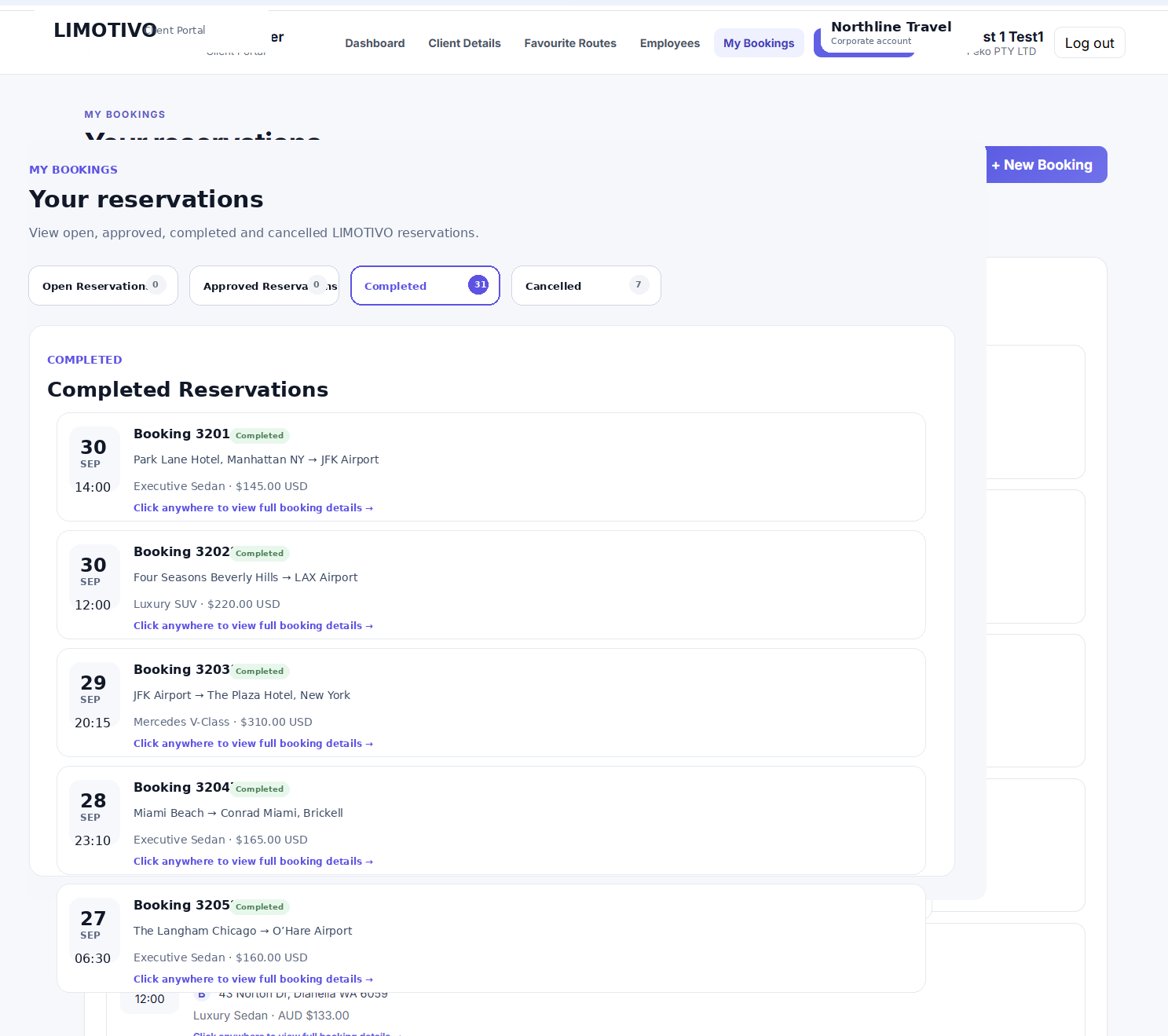
Task: Click the 30 SEP 14:00 date tile
Action: tap(94, 460)
